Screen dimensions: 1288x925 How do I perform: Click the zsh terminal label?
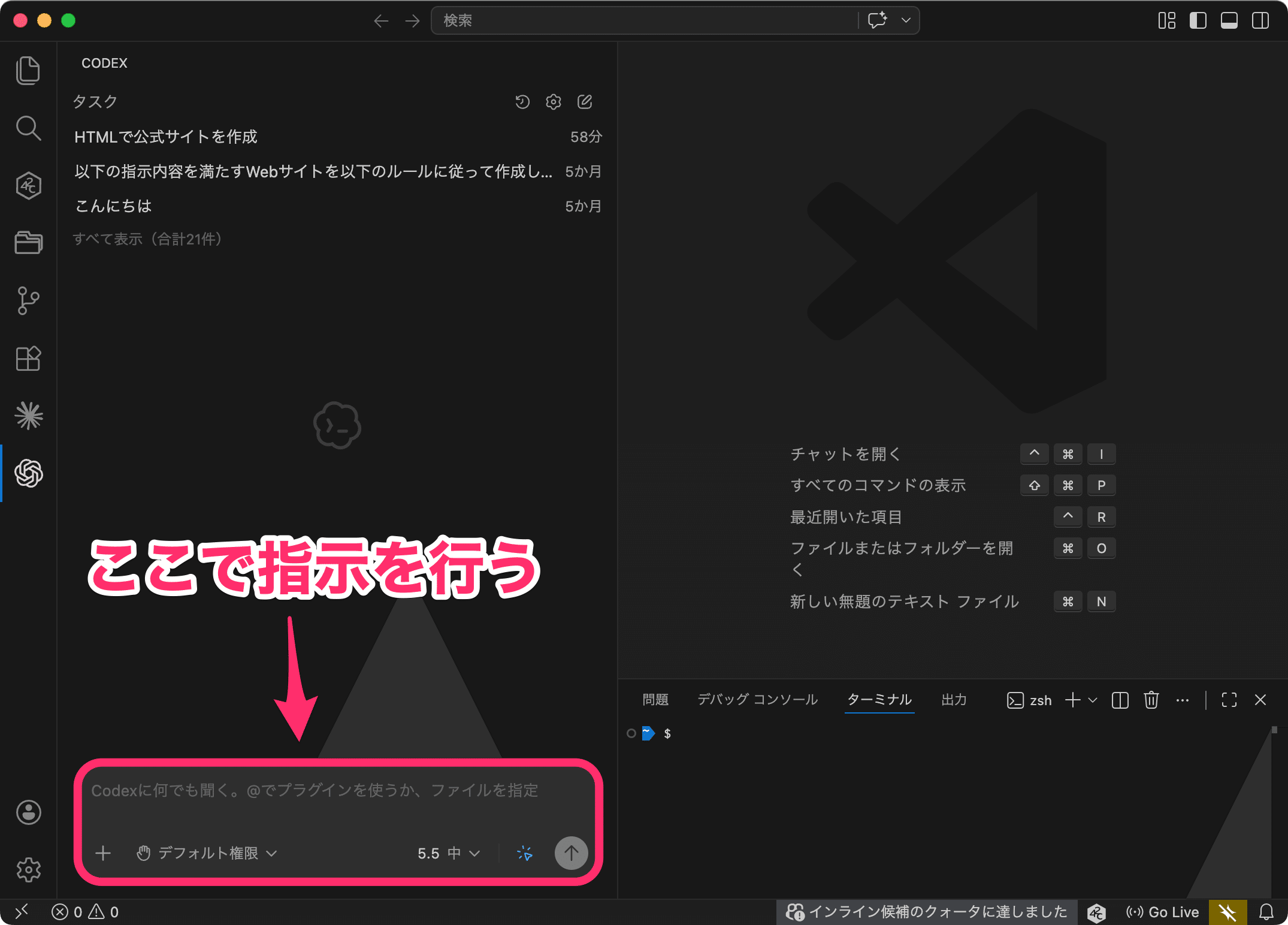click(x=1029, y=700)
